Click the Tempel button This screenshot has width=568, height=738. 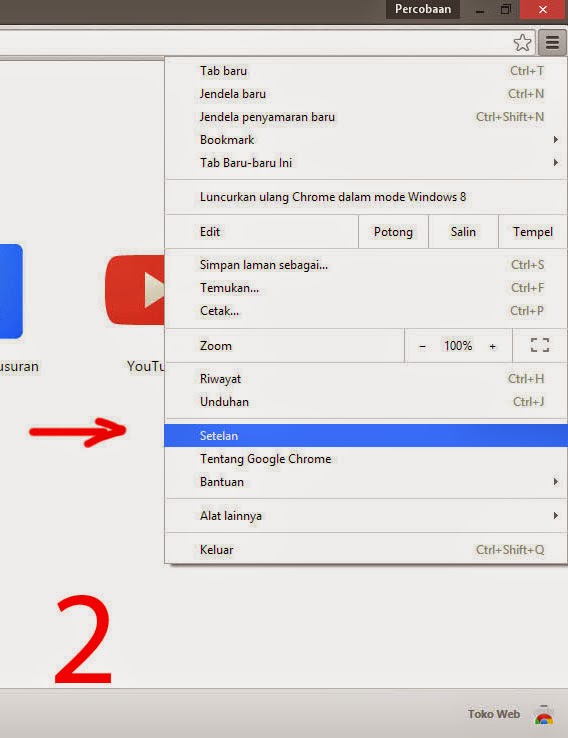pos(533,232)
